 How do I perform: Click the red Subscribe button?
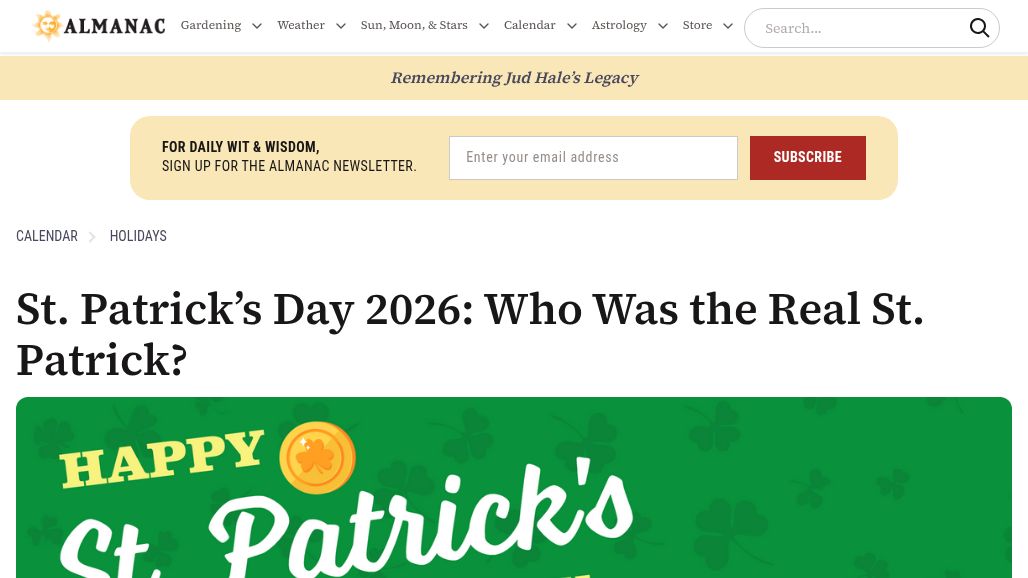pos(808,158)
